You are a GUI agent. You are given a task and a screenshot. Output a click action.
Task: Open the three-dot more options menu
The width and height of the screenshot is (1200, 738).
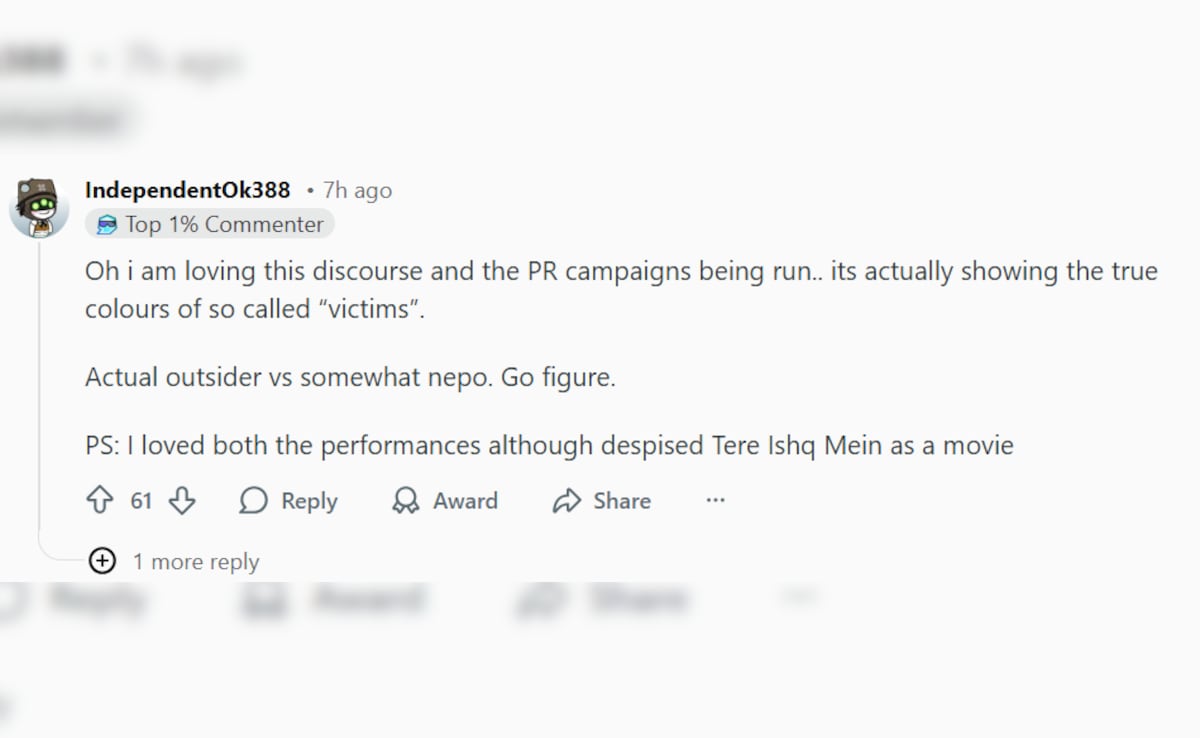click(x=715, y=501)
